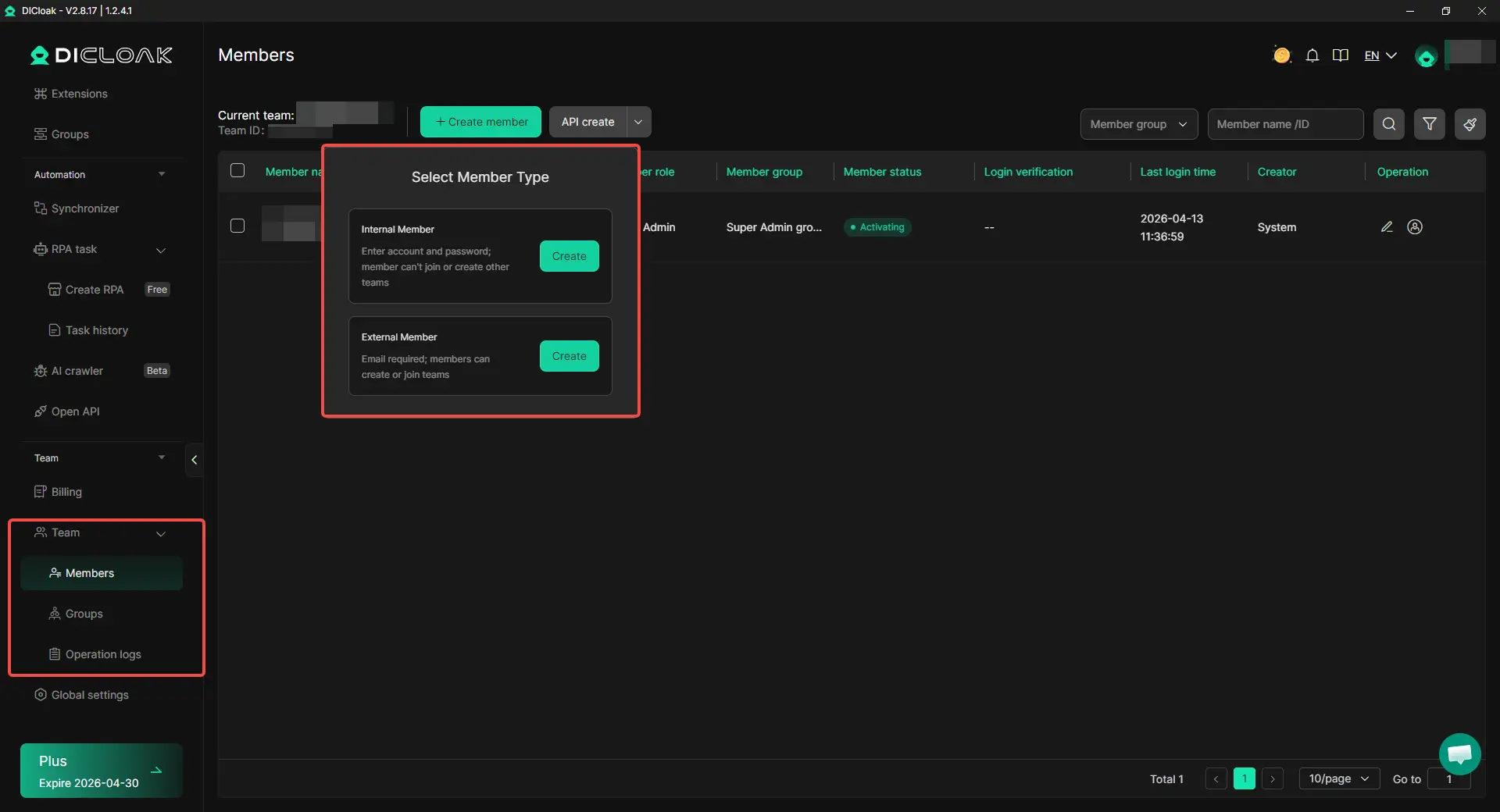This screenshot has height=812, width=1500.
Task: Collapse the sidebar with arrow handle
Action: point(194,460)
